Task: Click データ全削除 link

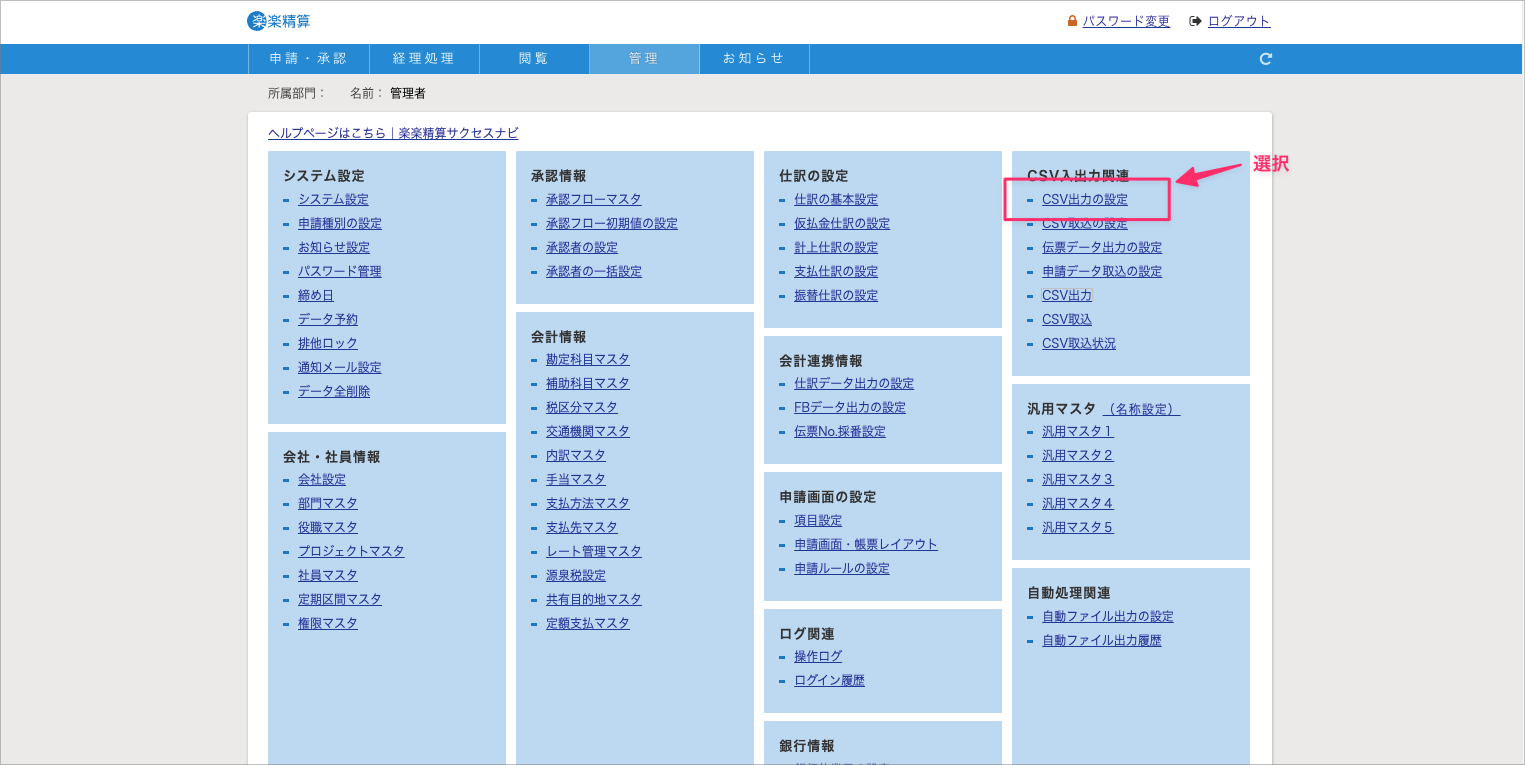Action: (x=334, y=392)
